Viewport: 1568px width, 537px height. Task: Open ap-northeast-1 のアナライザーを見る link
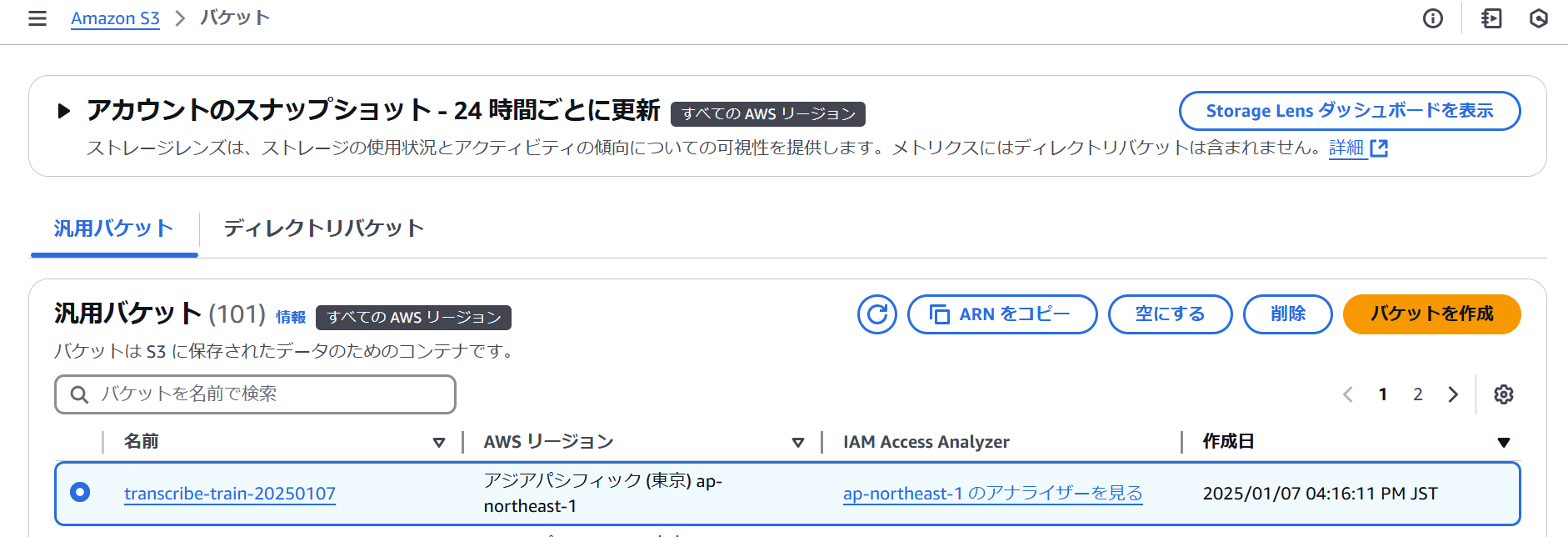coord(992,494)
